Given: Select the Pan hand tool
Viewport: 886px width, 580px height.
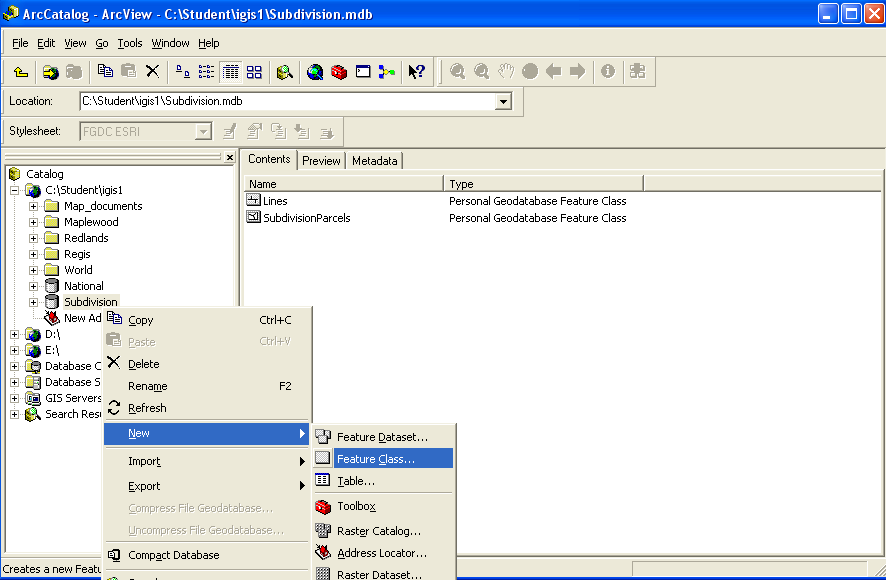Looking at the screenshot, I should 506,71.
